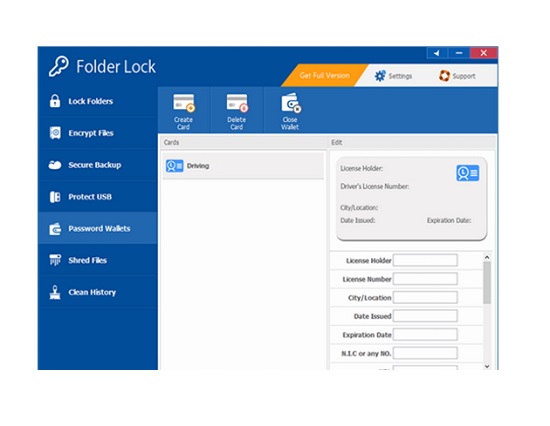Click the back arrow title bar button
The image size is (550, 426).
tap(437, 53)
